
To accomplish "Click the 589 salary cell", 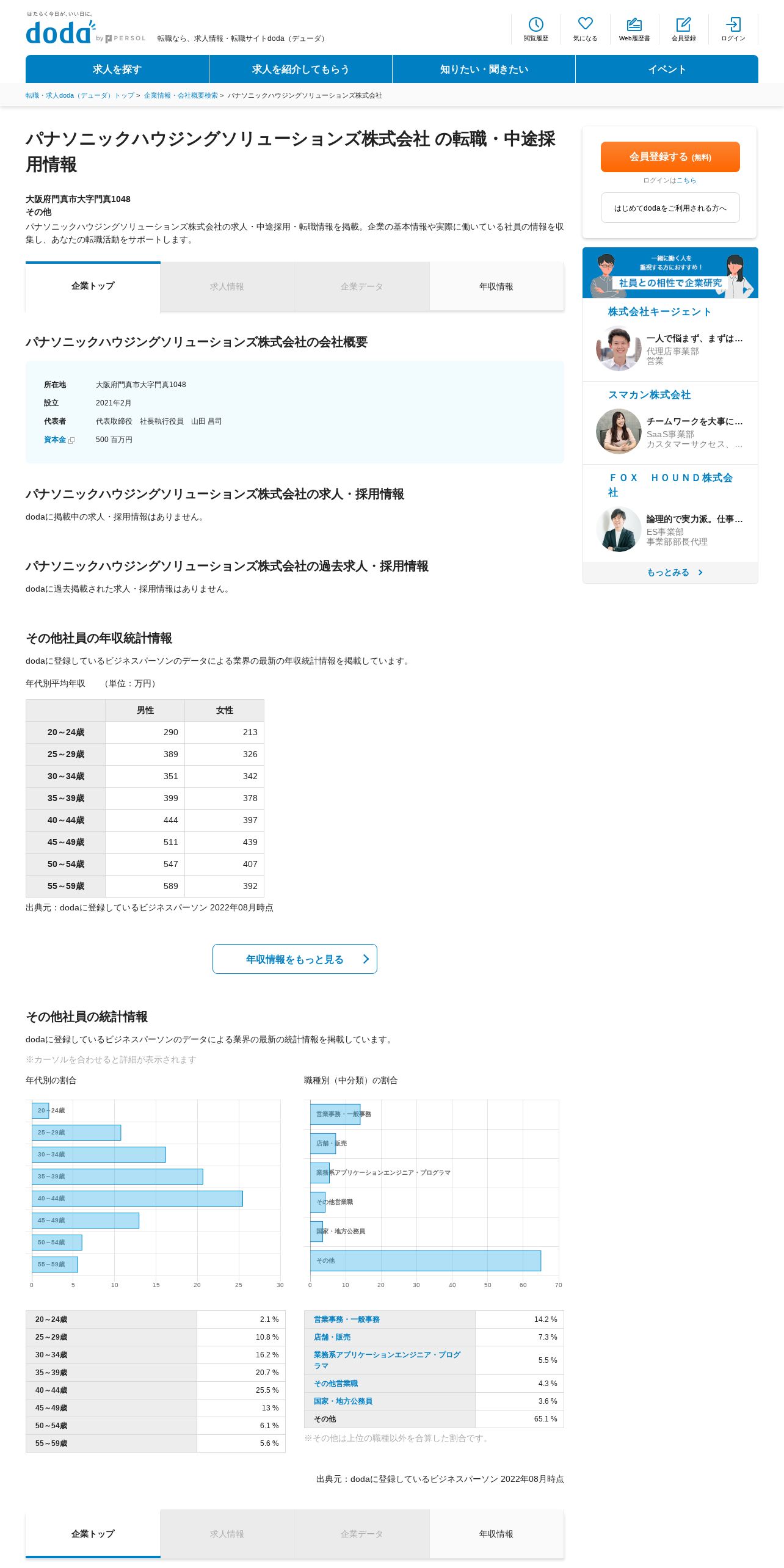I will pyautogui.click(x=145, y=886).
